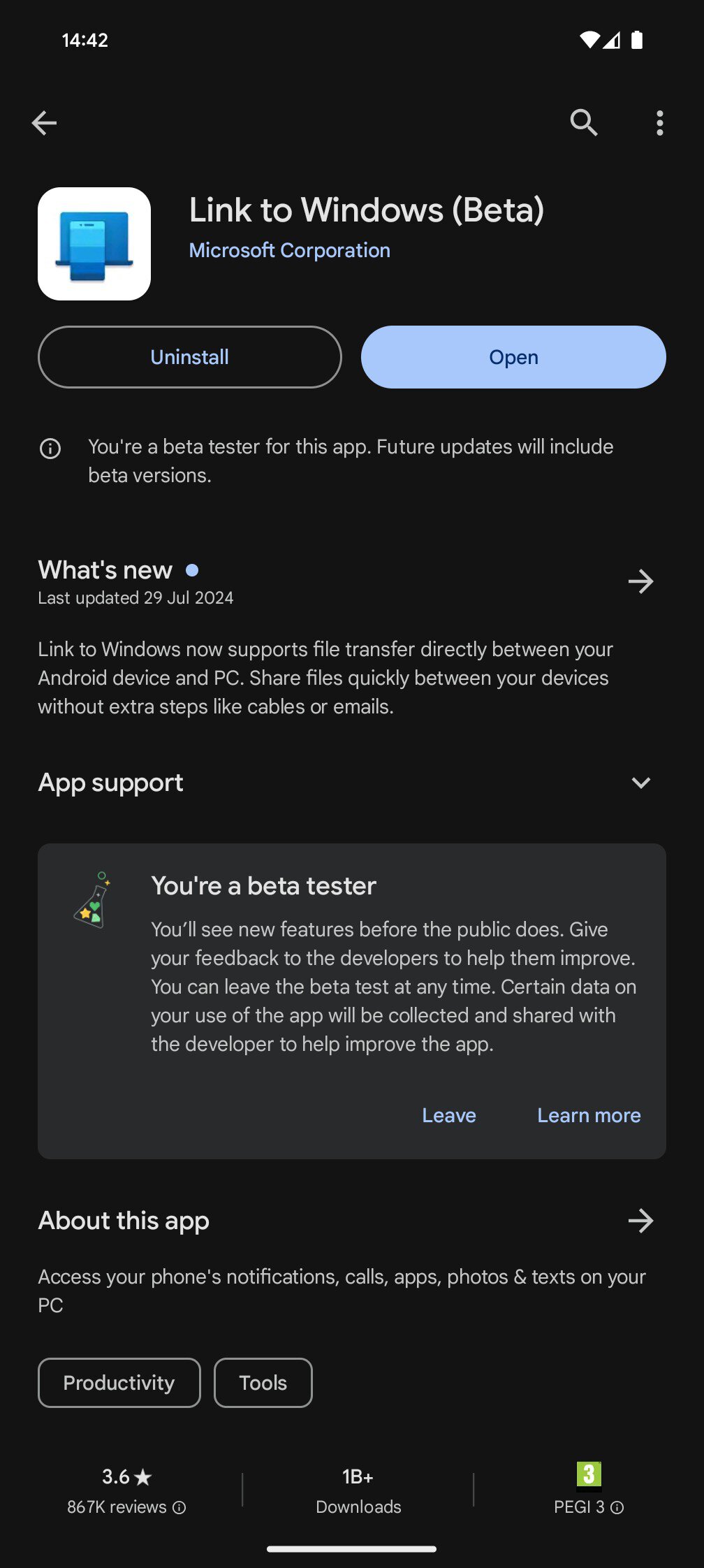
Task: Tap the back arrow icon
Action: tap(44, 123)
